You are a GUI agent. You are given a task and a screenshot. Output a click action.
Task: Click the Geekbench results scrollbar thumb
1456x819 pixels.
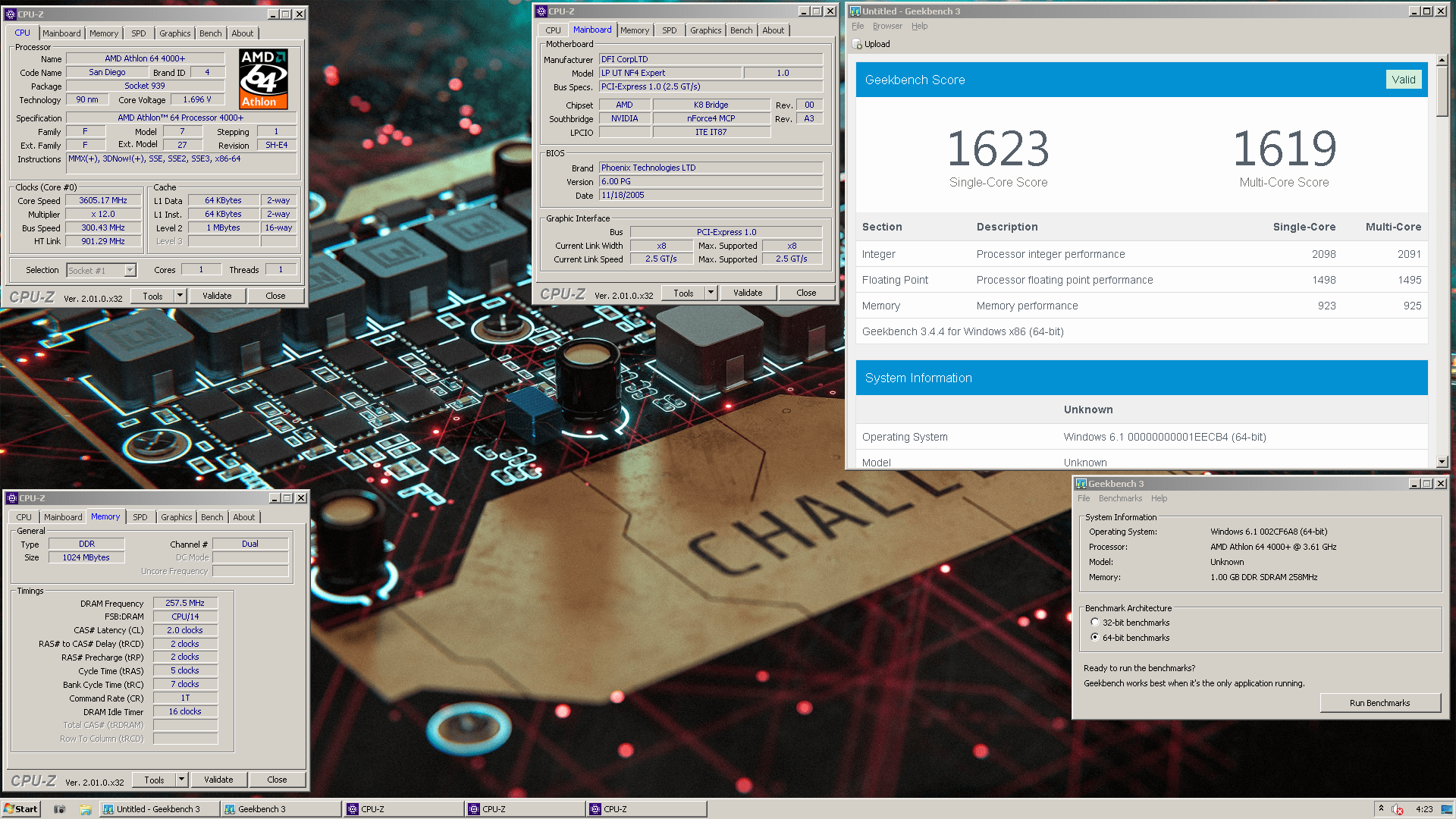tap(1442, 91)
